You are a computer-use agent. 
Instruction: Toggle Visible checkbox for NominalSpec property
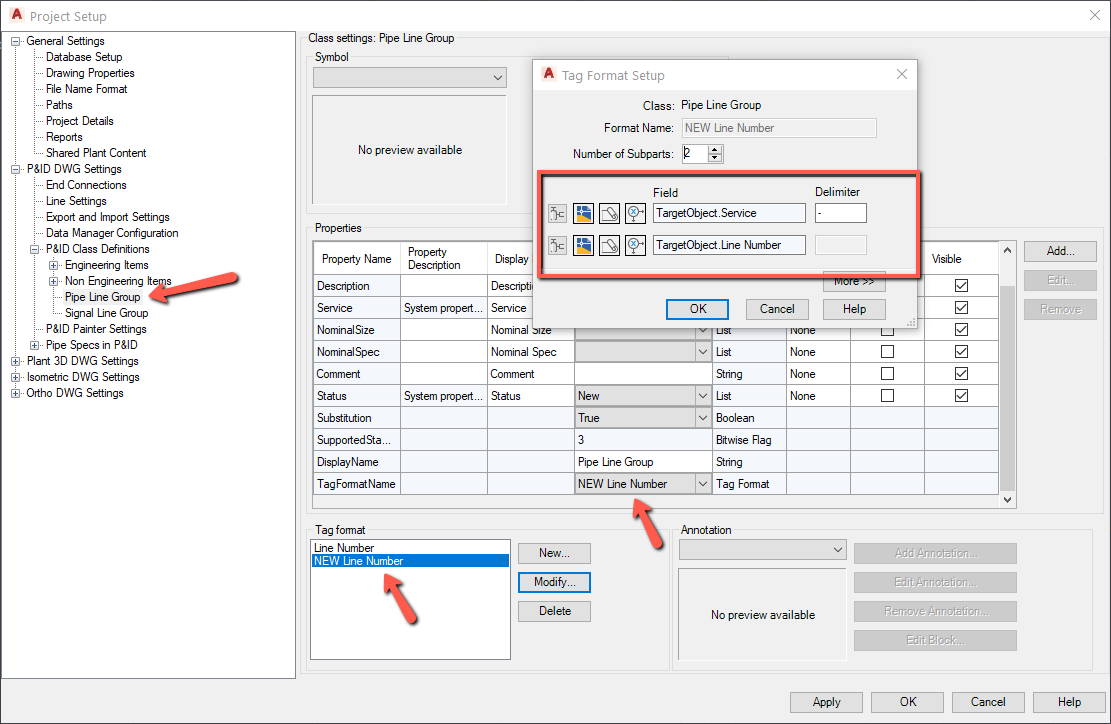[961, 351]
